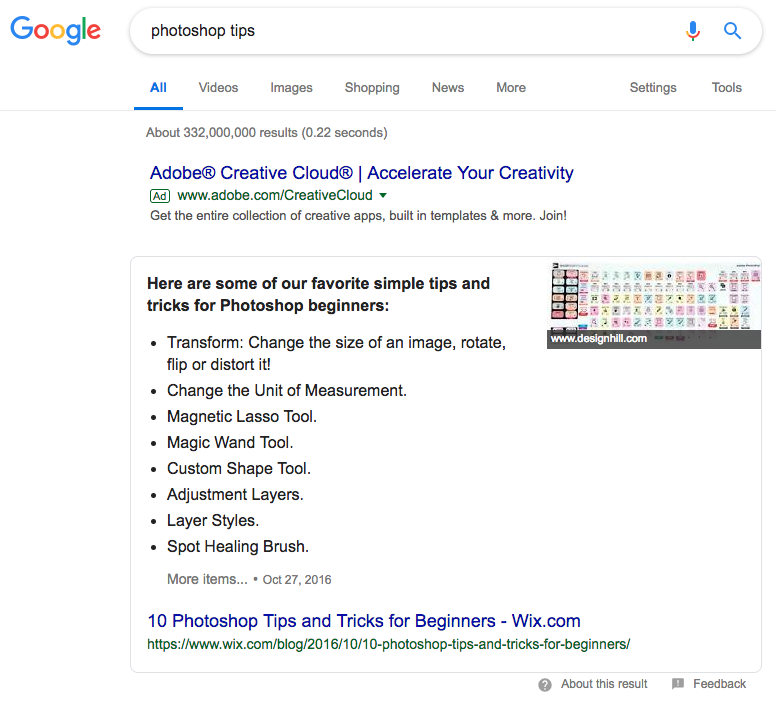The image size is (776, 706).
Task: Open the More search categories menu
Action: point(510,88)
